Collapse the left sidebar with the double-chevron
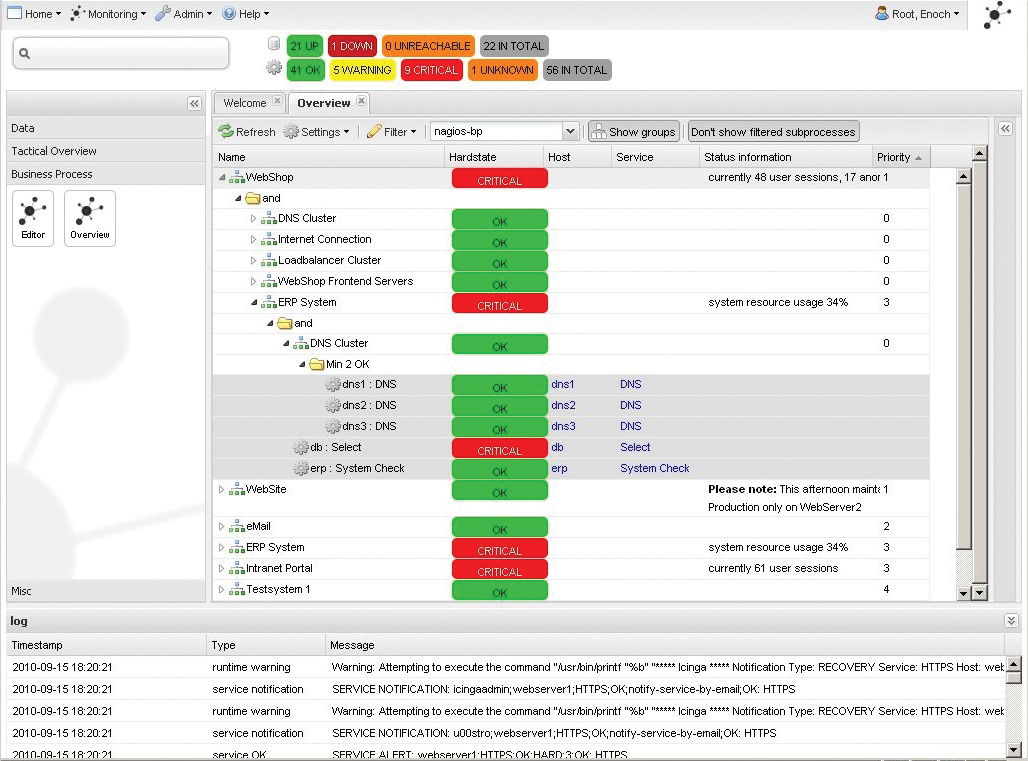 pyautogui.click(x=194, y=102)
